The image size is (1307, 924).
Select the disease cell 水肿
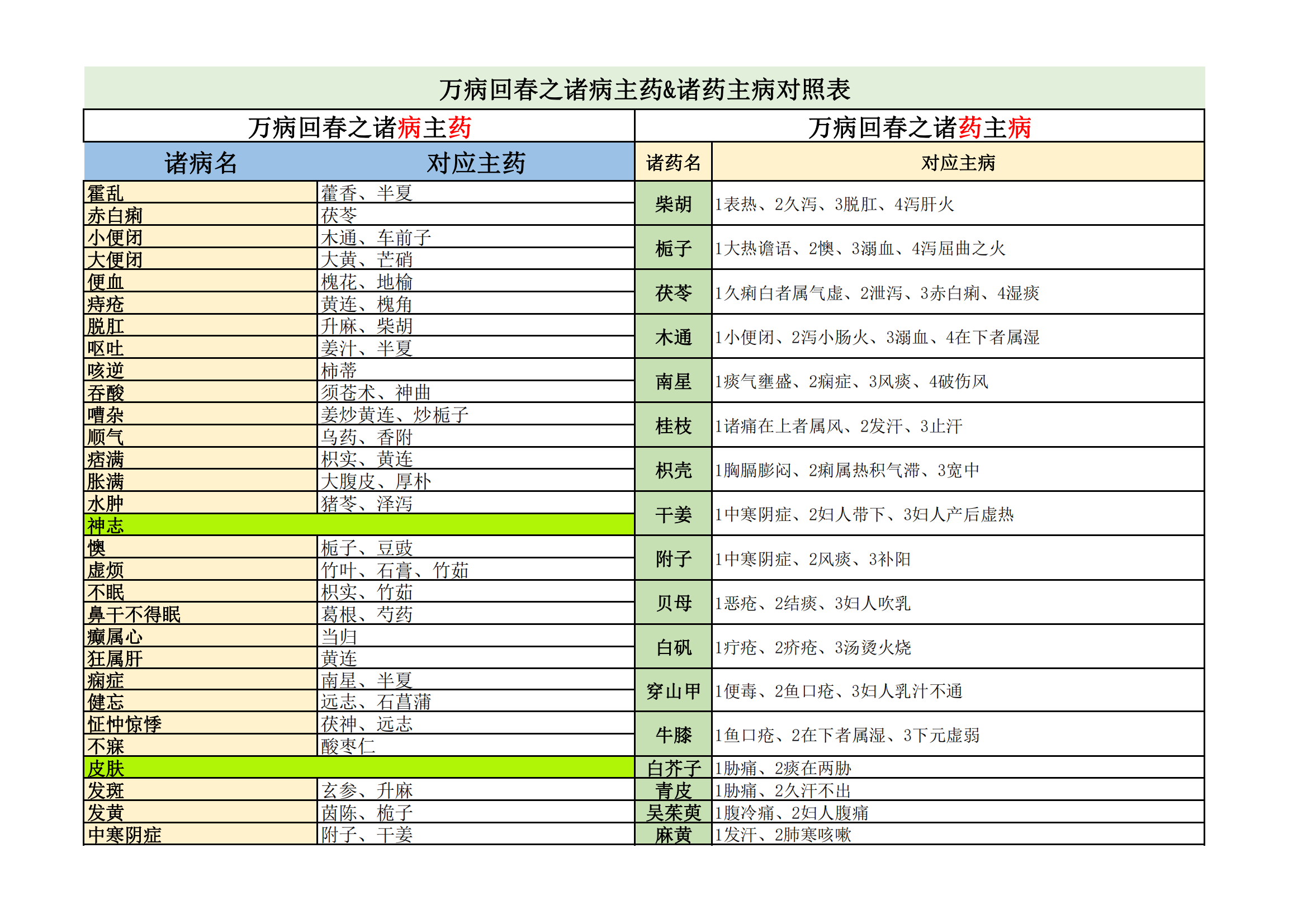tap(200, 503)
